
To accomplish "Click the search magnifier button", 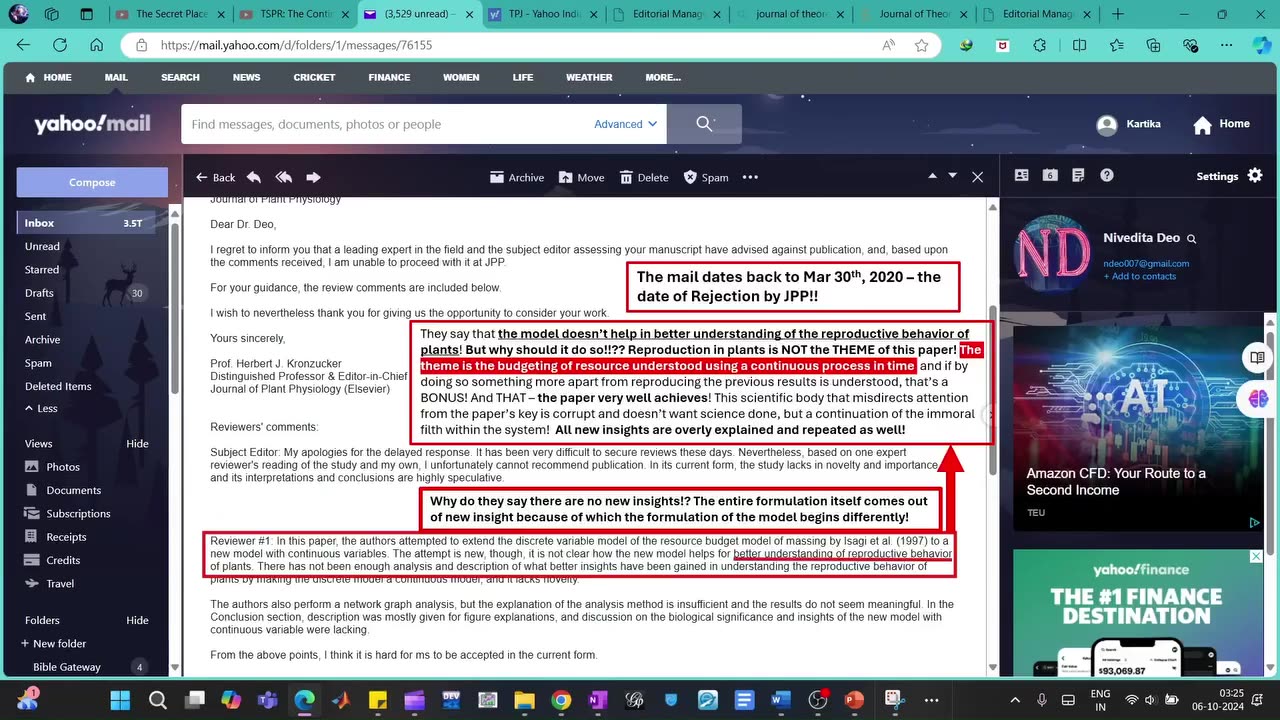I will (x=705, y=124).
